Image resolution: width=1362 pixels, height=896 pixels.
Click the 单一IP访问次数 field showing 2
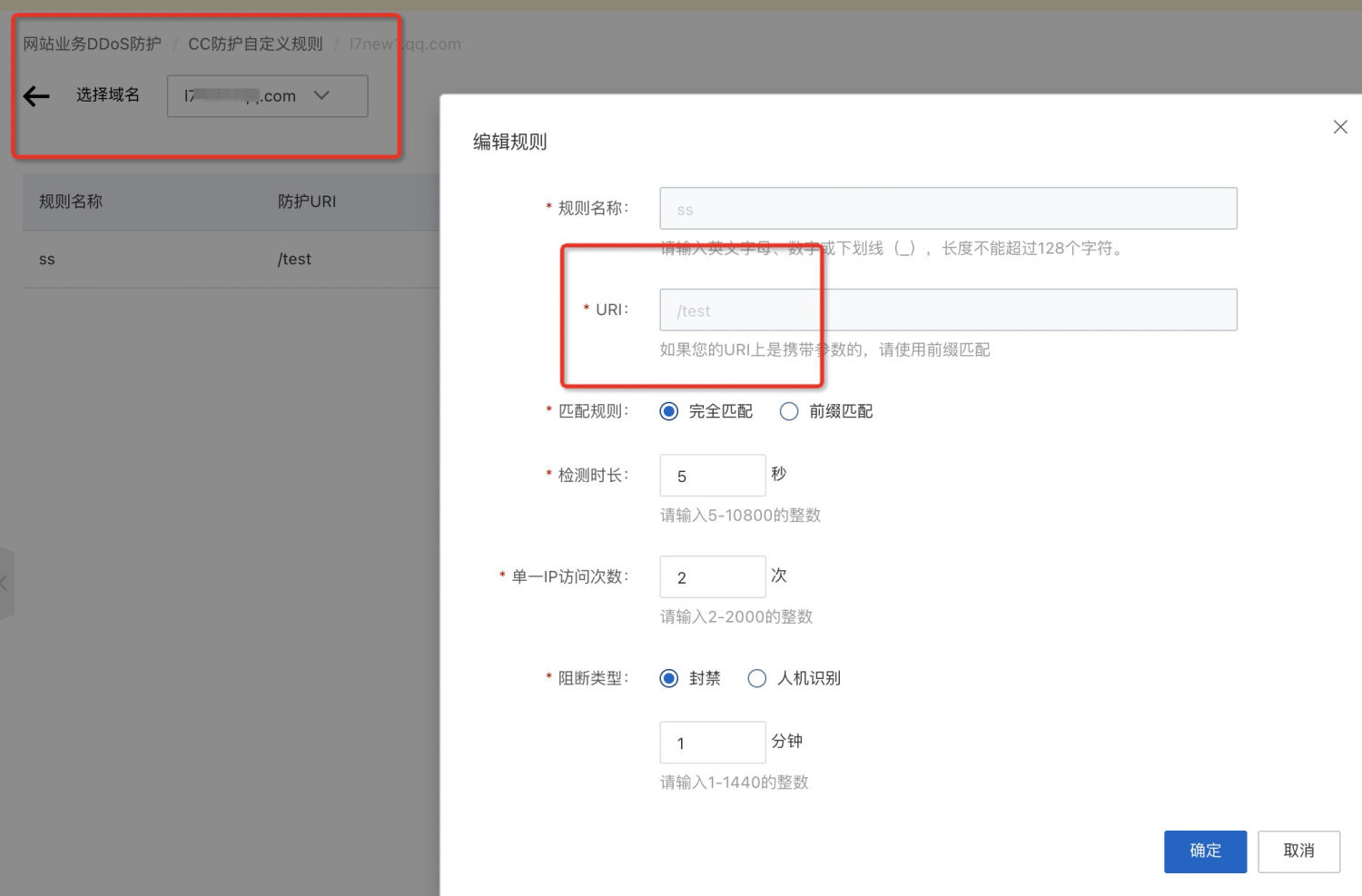(x=712, y=576)
